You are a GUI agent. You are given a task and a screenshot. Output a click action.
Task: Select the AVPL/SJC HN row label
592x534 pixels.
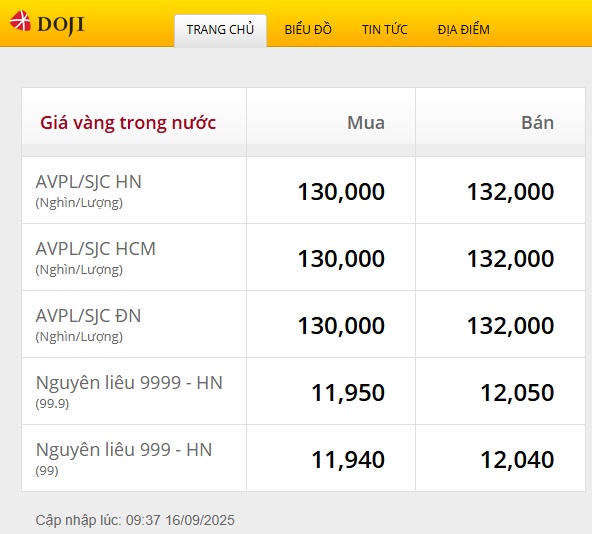(x=88, y=182)
